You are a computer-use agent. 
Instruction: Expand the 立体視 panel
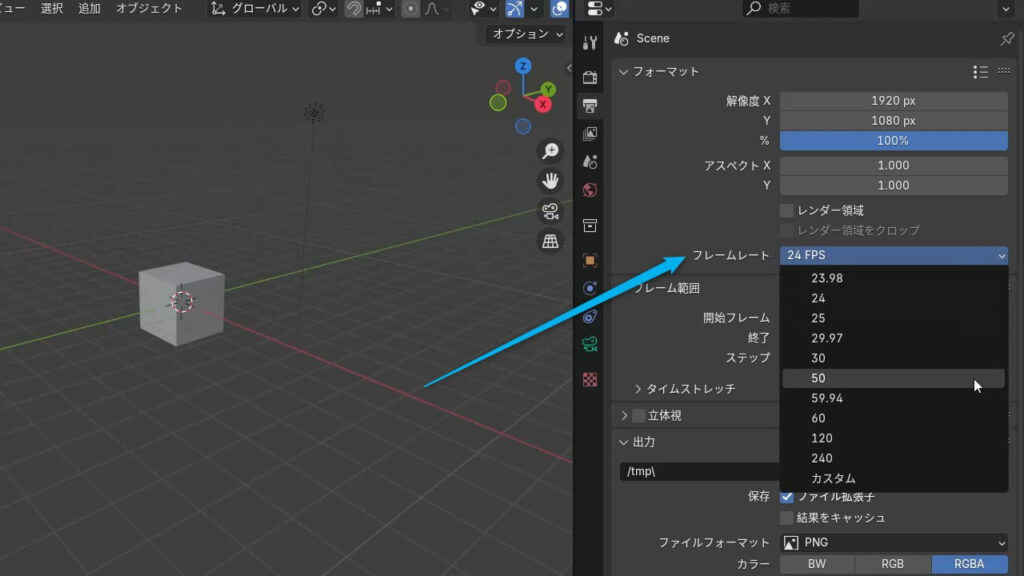624,415
